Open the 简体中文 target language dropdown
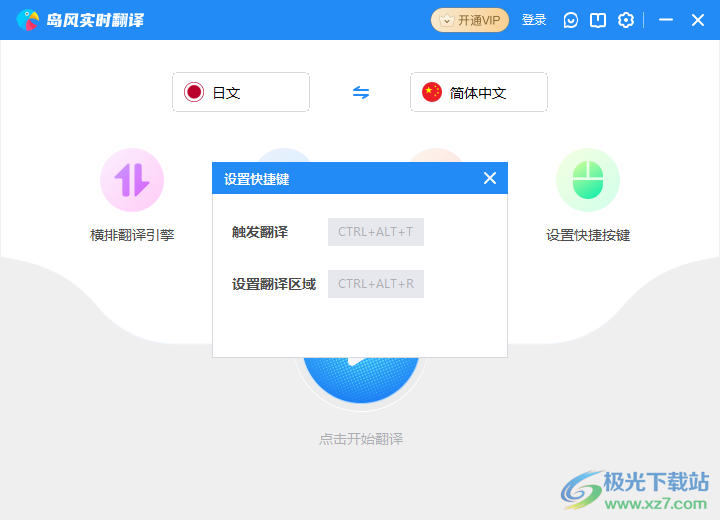This screenshot has height=520, width=720. pyautogui.click(x=479, y=92)
